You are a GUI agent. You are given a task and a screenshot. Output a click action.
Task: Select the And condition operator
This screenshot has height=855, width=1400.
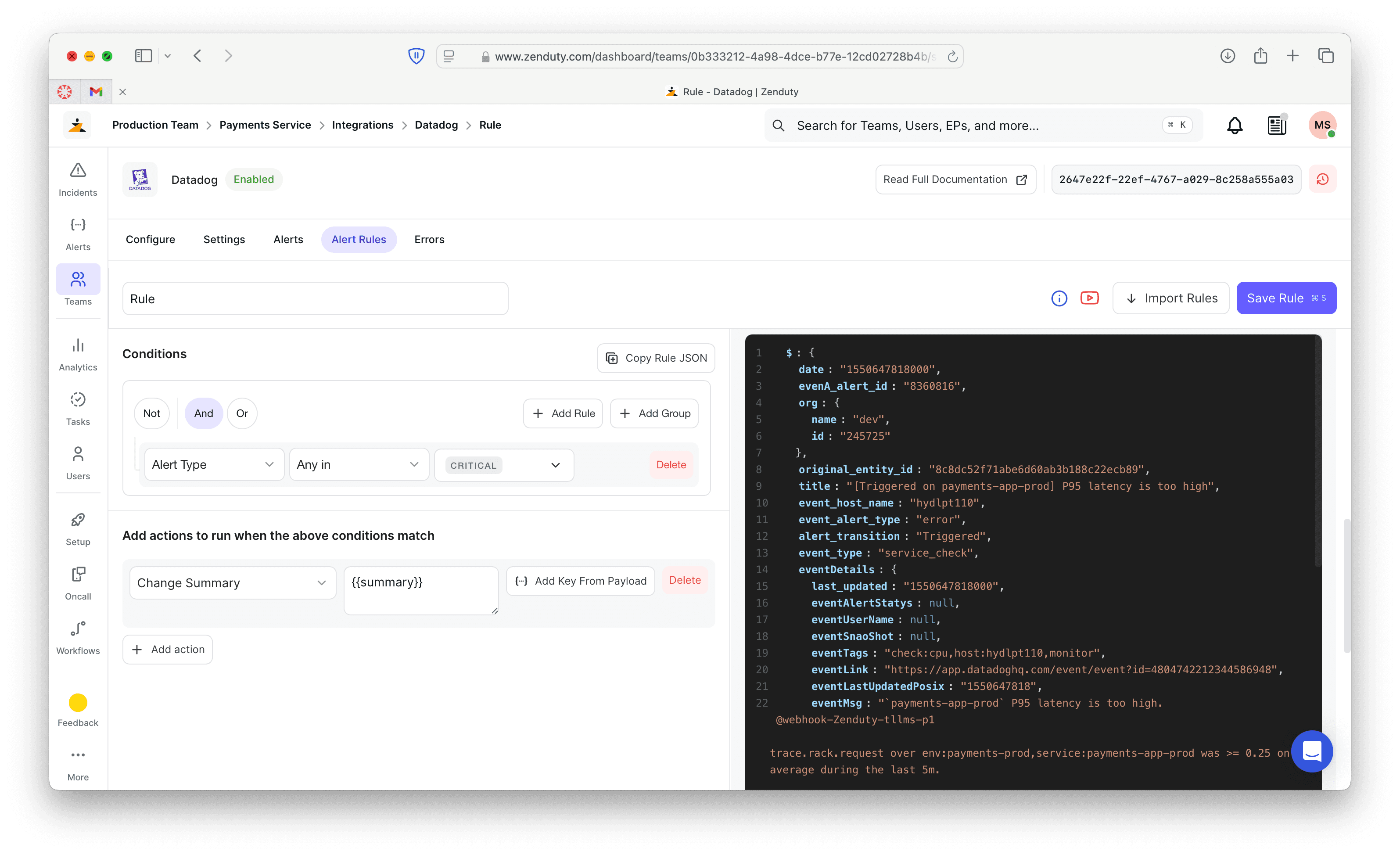pyautogui.click(x=203, y=413)
